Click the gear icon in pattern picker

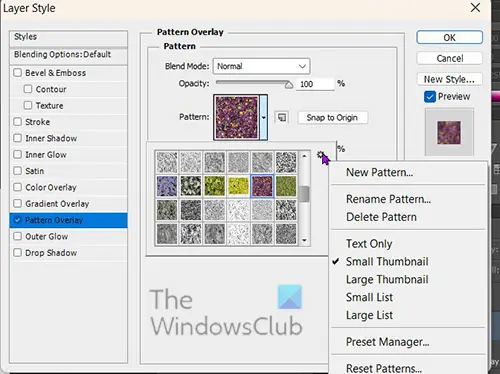point(320,154)
